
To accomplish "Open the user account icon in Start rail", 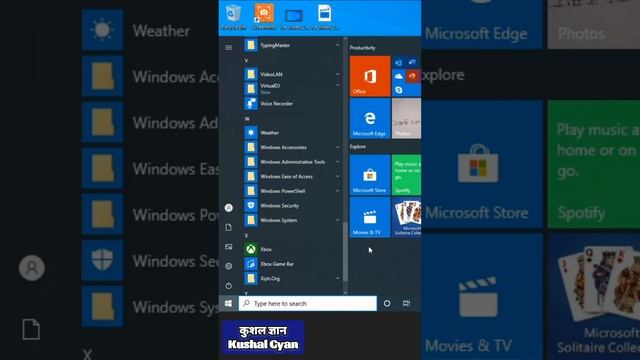I will pos(229,208).
